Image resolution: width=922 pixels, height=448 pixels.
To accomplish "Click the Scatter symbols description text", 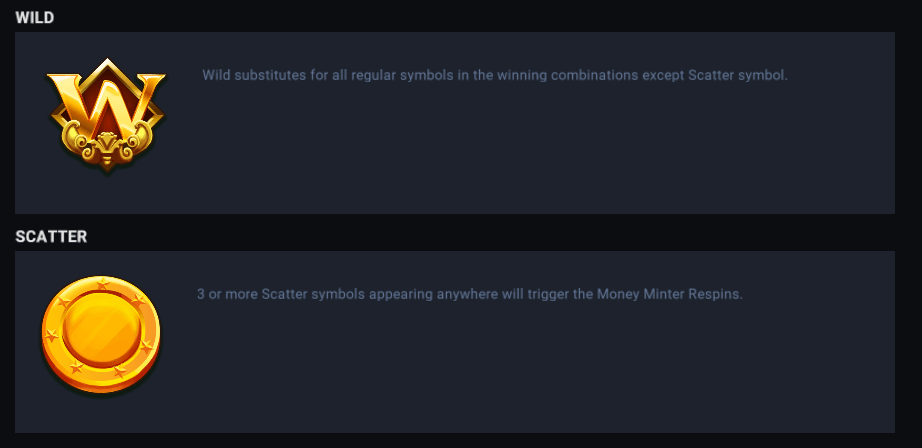I will click(470, 295).
